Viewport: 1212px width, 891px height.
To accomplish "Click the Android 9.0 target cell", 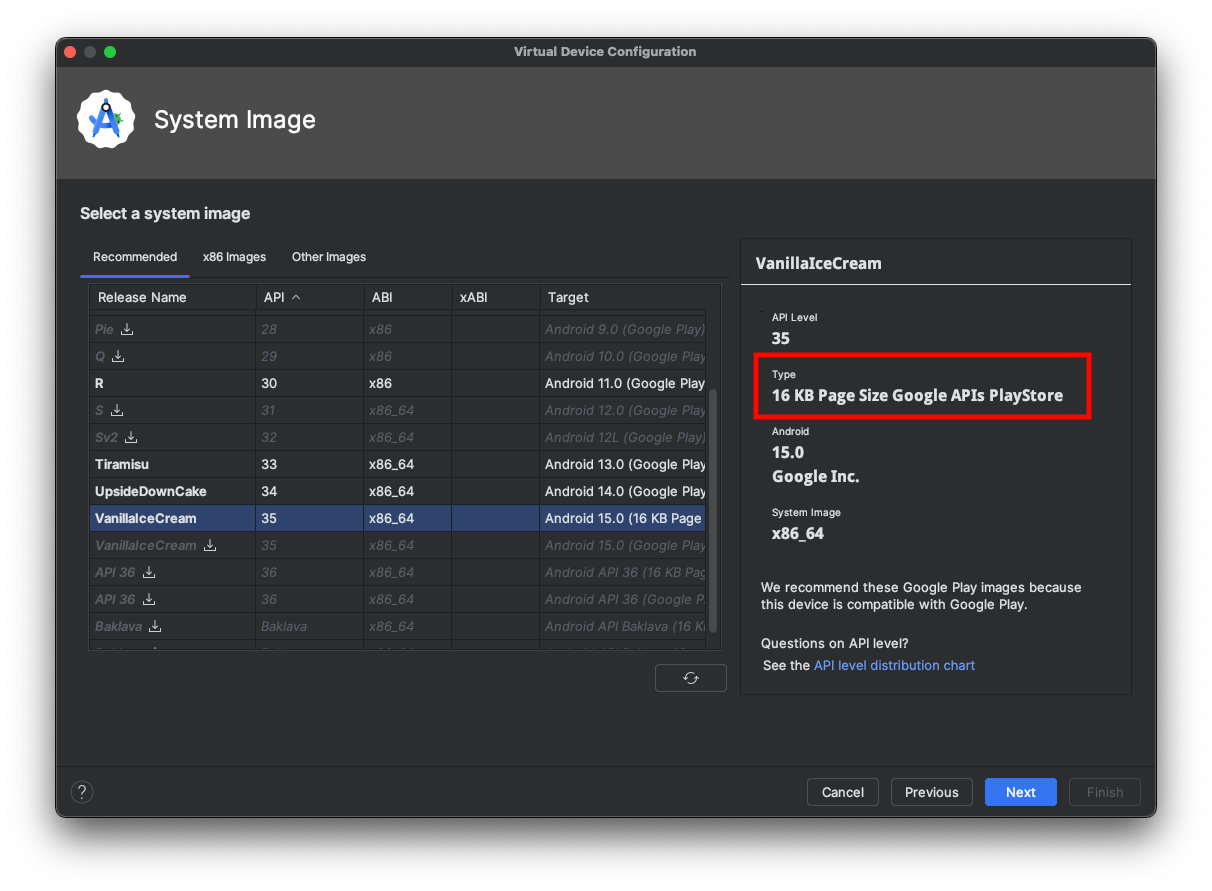I will 624,329.
